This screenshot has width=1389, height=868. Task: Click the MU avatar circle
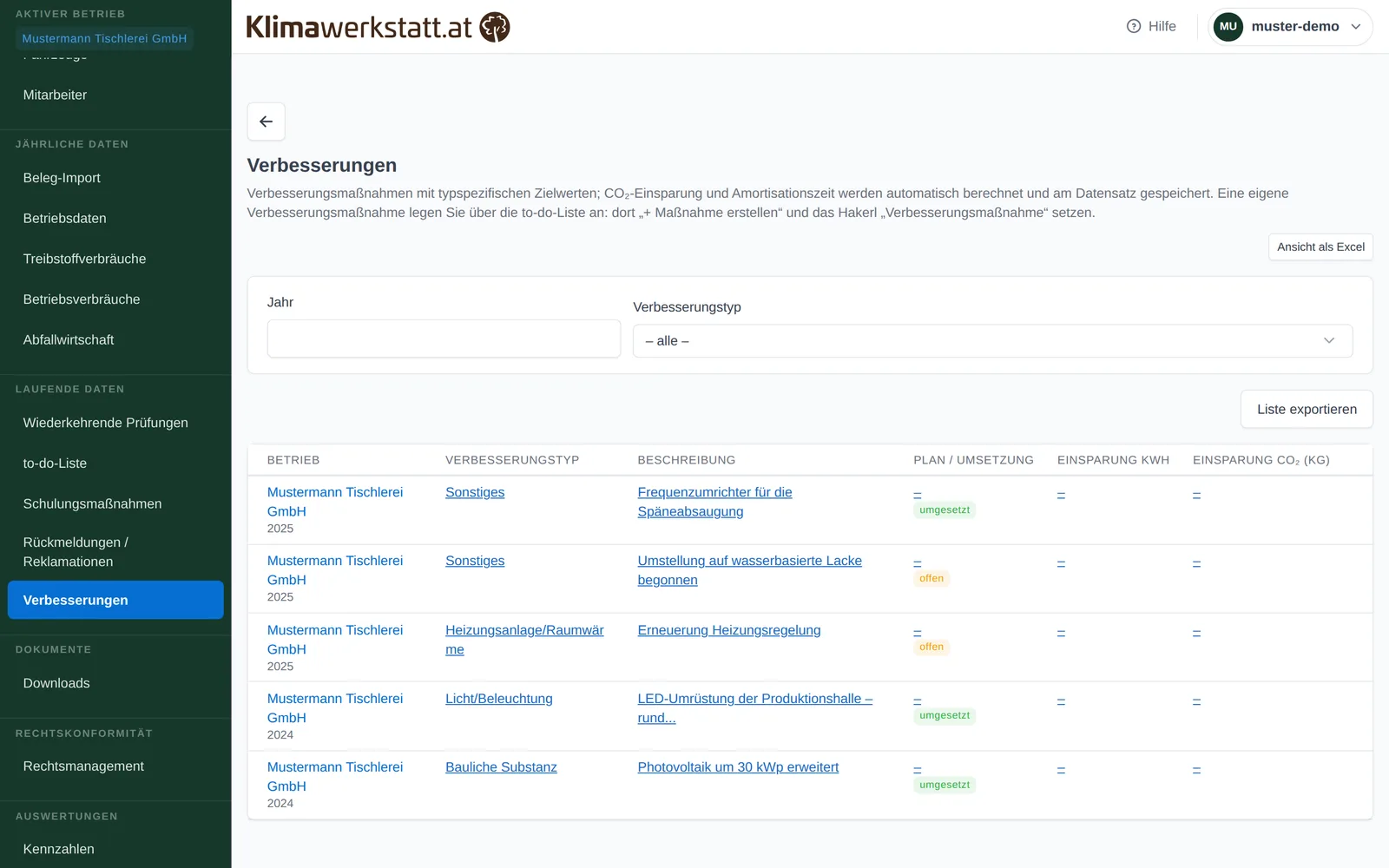point(1228,26)
